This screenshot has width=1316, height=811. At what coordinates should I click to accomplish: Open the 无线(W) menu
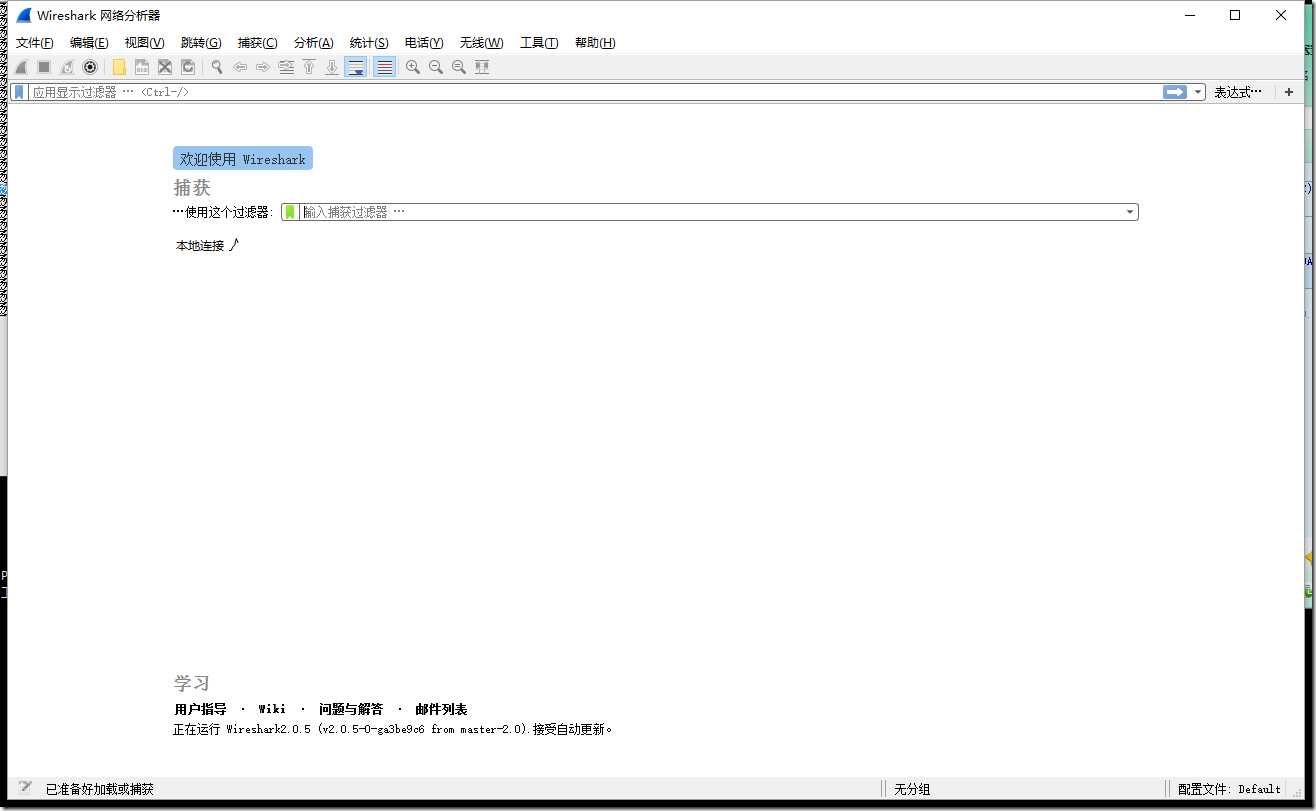click(481, 43)
